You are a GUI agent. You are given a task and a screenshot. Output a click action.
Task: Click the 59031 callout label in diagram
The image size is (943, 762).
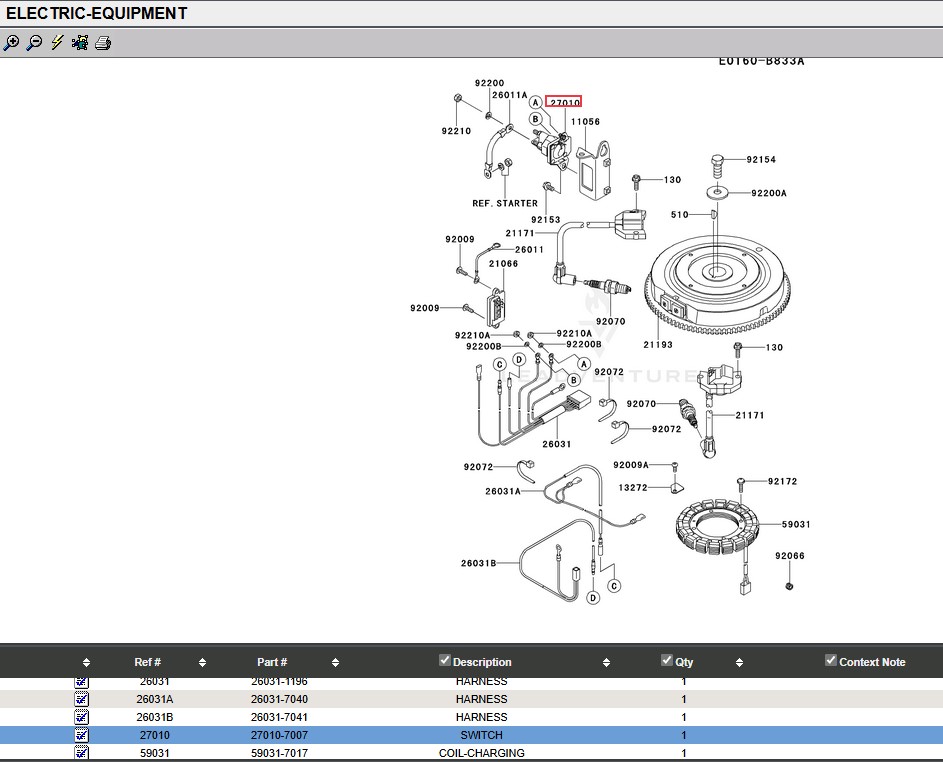pyautogui.click(x=796, y=524)
